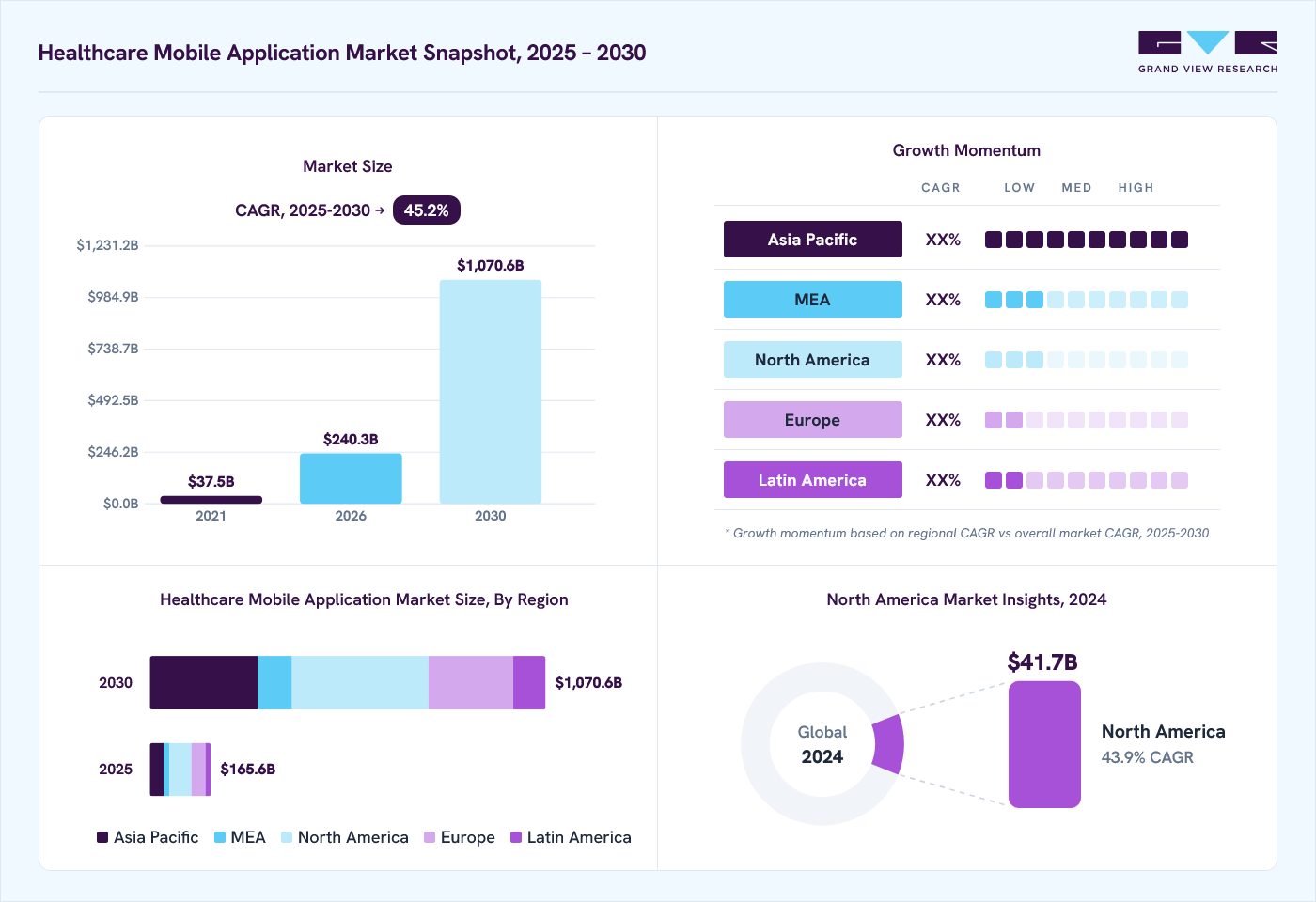Click the Growth Momentum section title
This screenshot has width=1316, height=902.
click(x=966, y=150)
